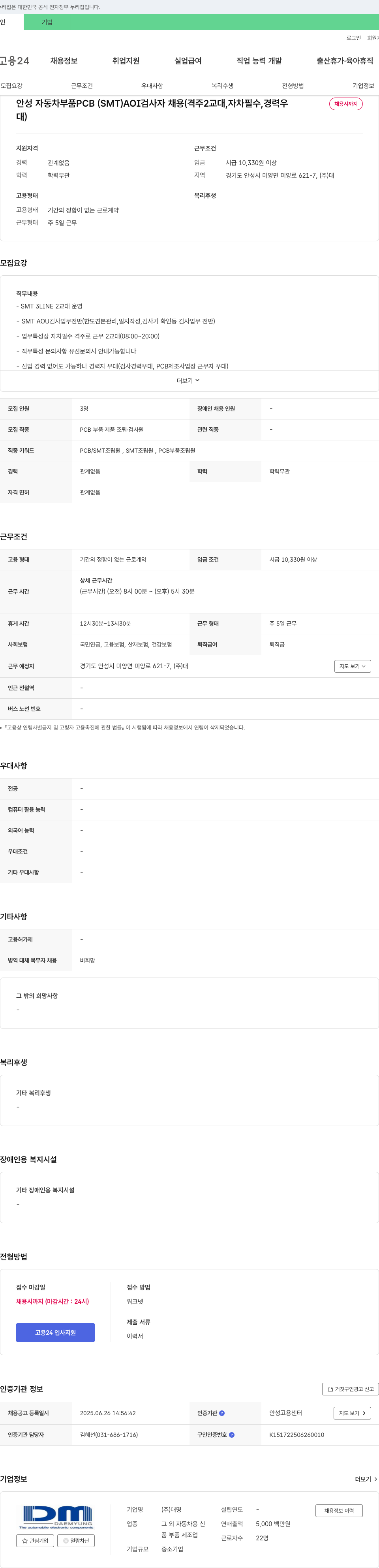379x1568 pixels.
Task: Select the 시급 10,330원 이상 wage text in summary
Action: [x=251, y=162]
